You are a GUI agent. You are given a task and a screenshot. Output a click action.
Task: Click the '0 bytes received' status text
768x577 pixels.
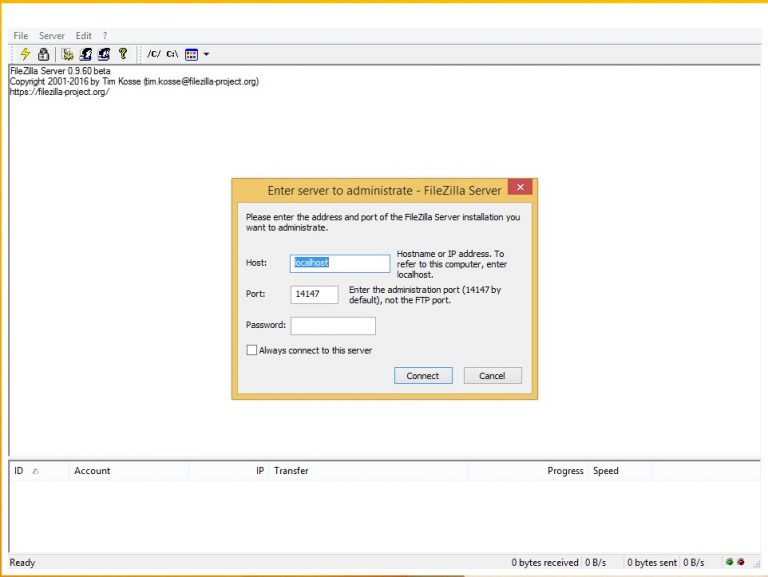(x=545, y=563)
